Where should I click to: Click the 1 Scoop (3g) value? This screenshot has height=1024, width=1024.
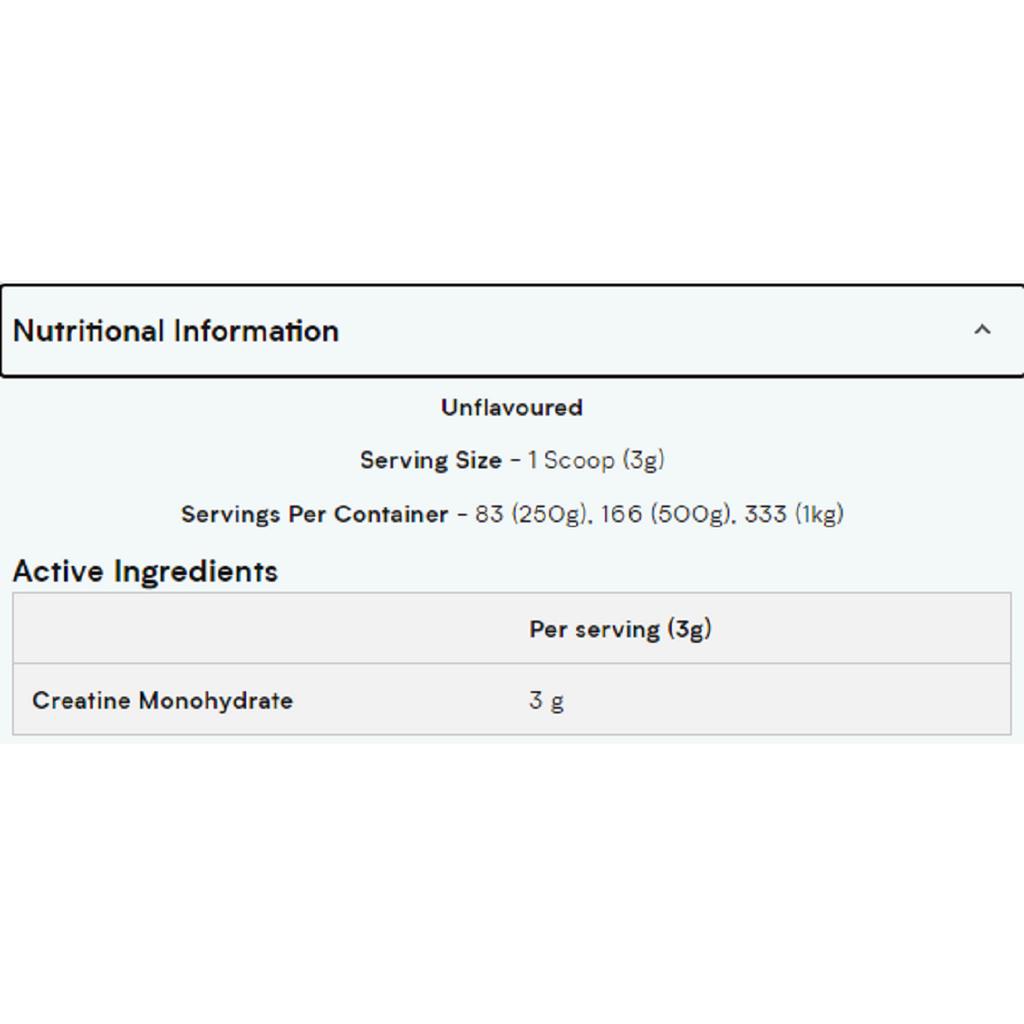point(597,460)
